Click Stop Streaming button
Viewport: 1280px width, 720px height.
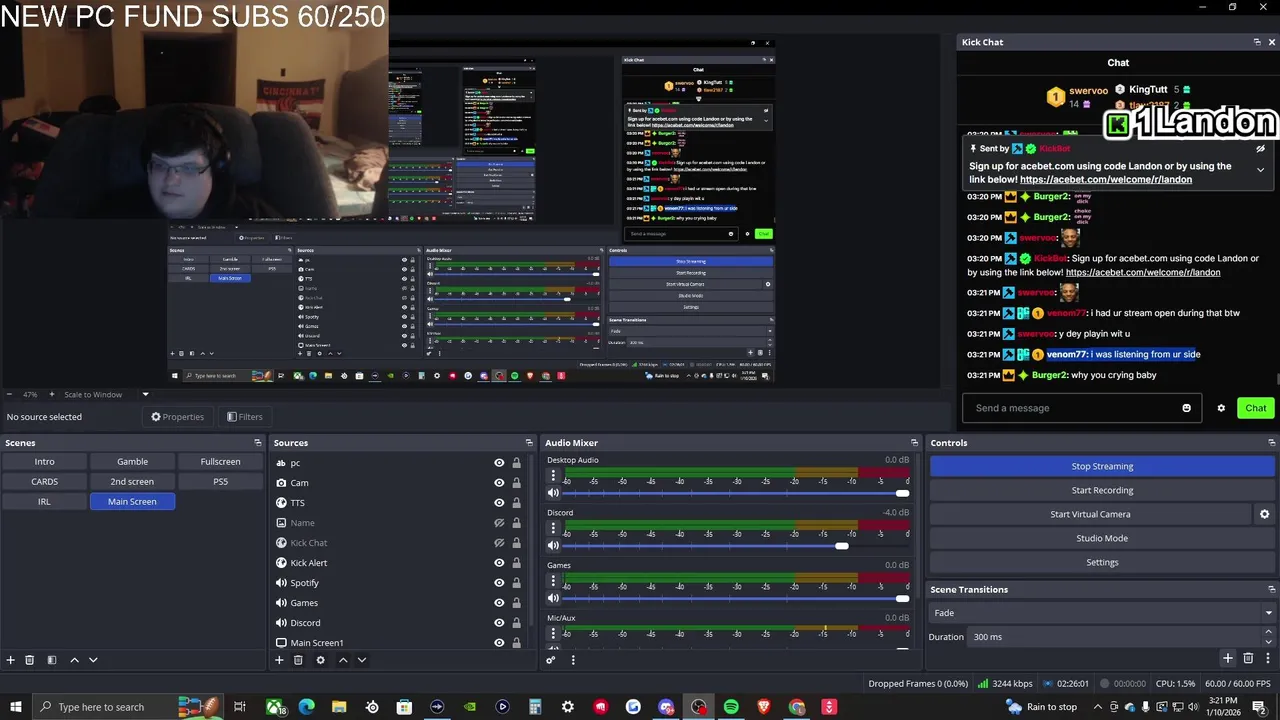[x=1102, y=466]
